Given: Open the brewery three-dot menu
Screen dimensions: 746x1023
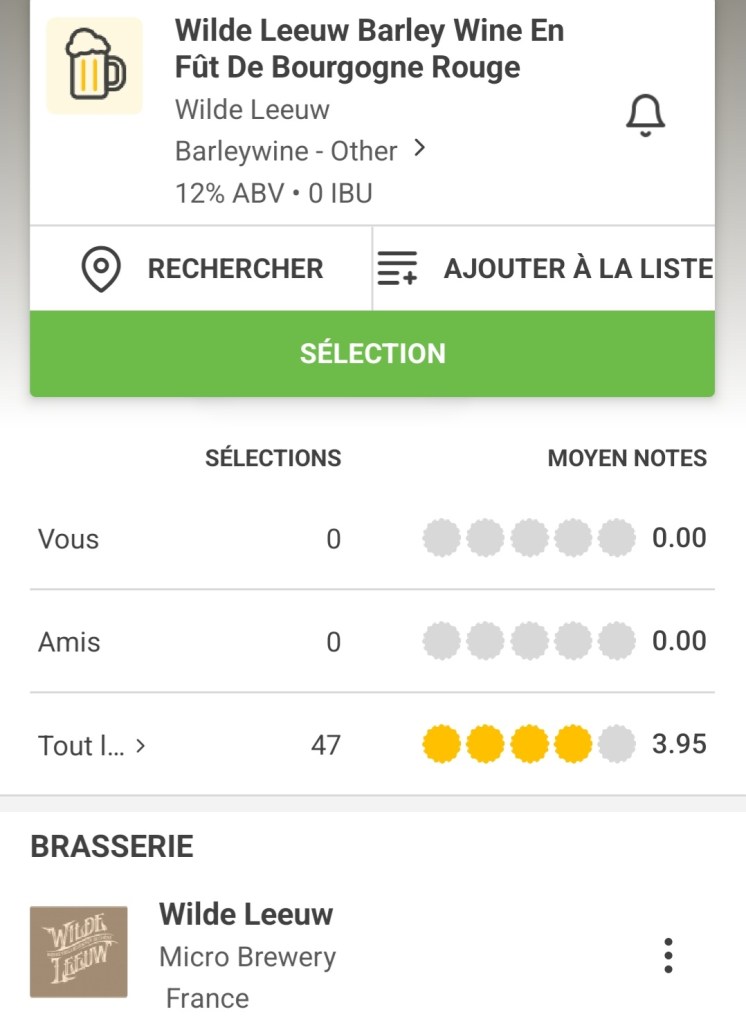Looking at the screenshot, I should coord(668,956).
